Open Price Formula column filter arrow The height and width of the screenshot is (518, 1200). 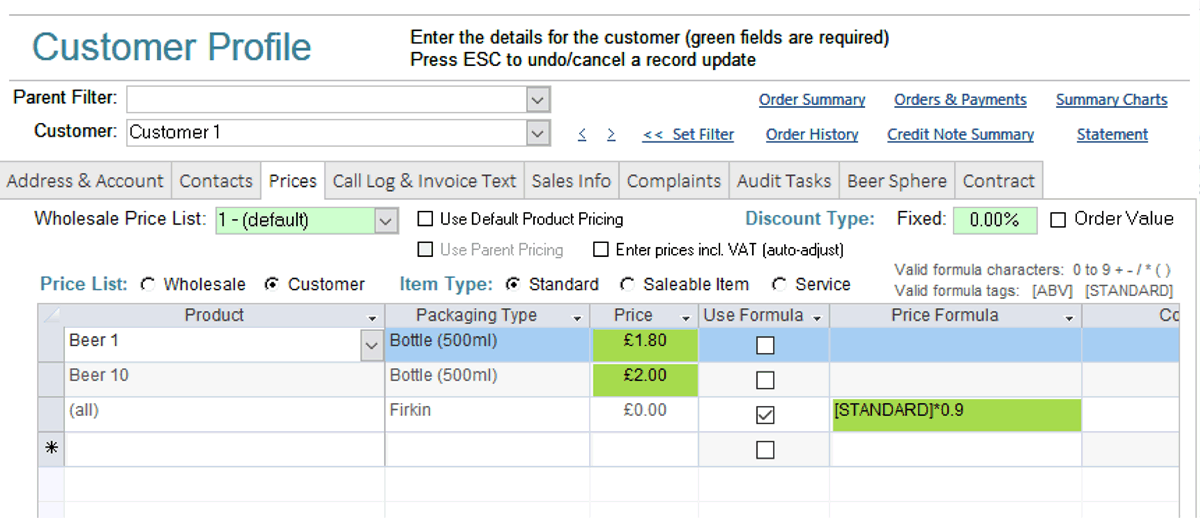click(x=1069, y=316)
